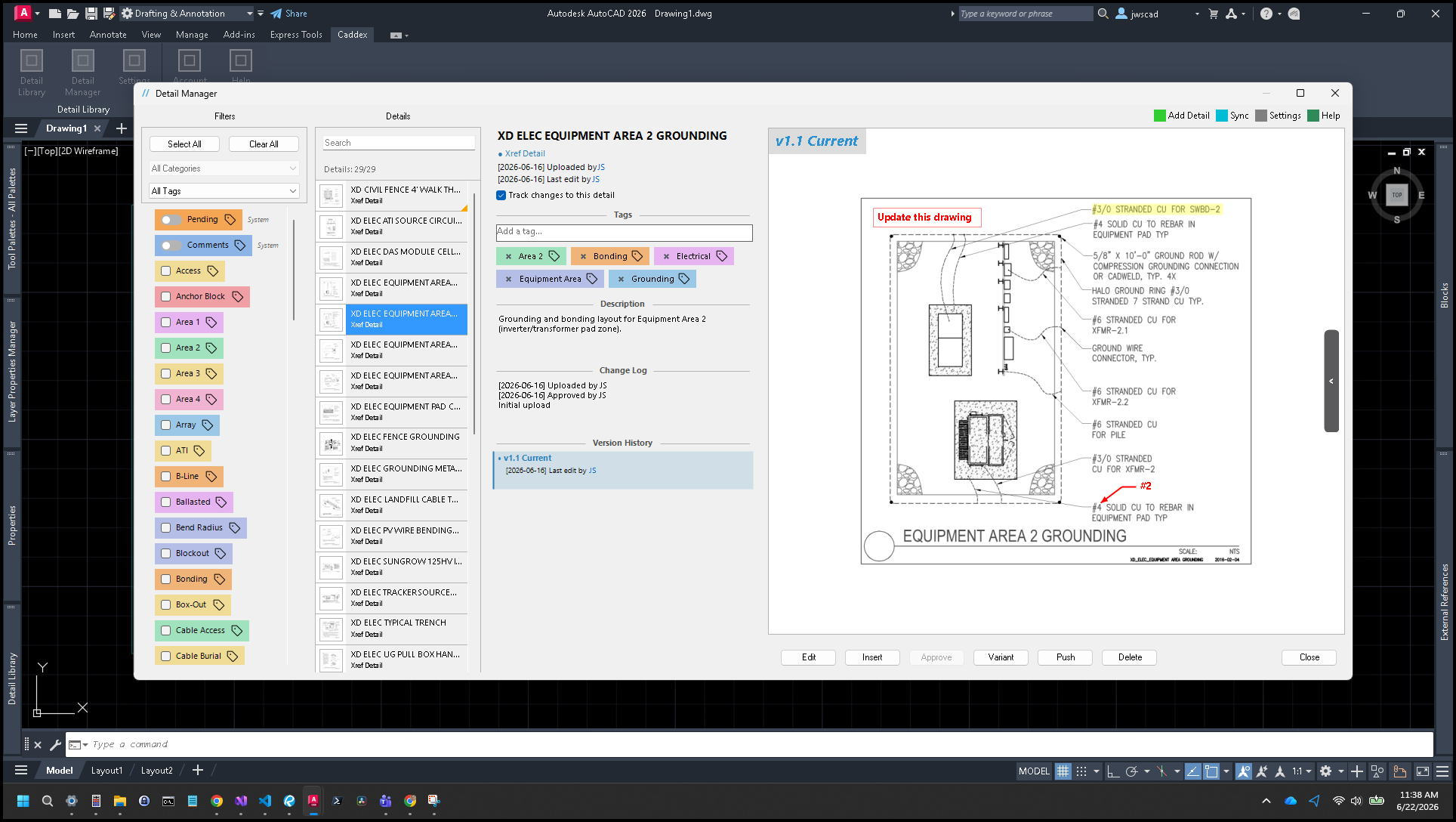This screenshot has height=822, width=1456.
Task: Click the cyan Sync swatch button
Action: tap(1221, 116)
